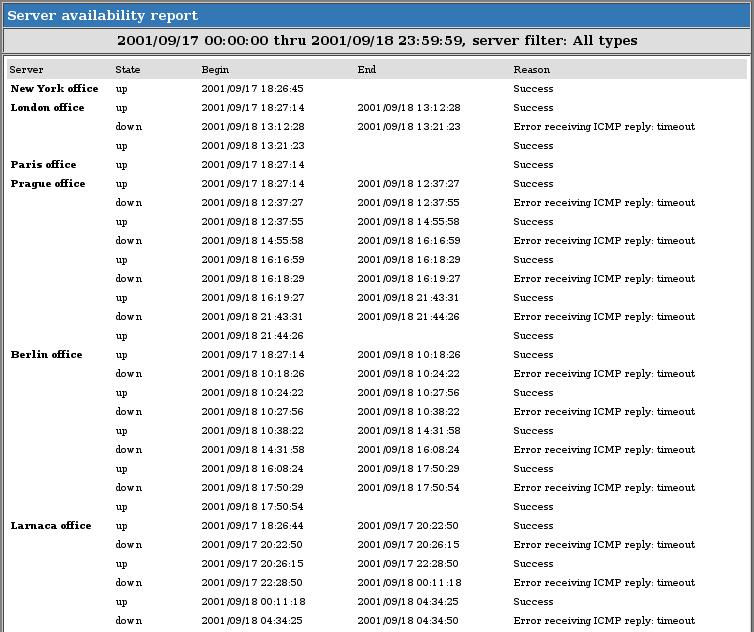Select the Prague office server name
The width and height of the screenshot is (754, 632).
(x=48, y=184)
